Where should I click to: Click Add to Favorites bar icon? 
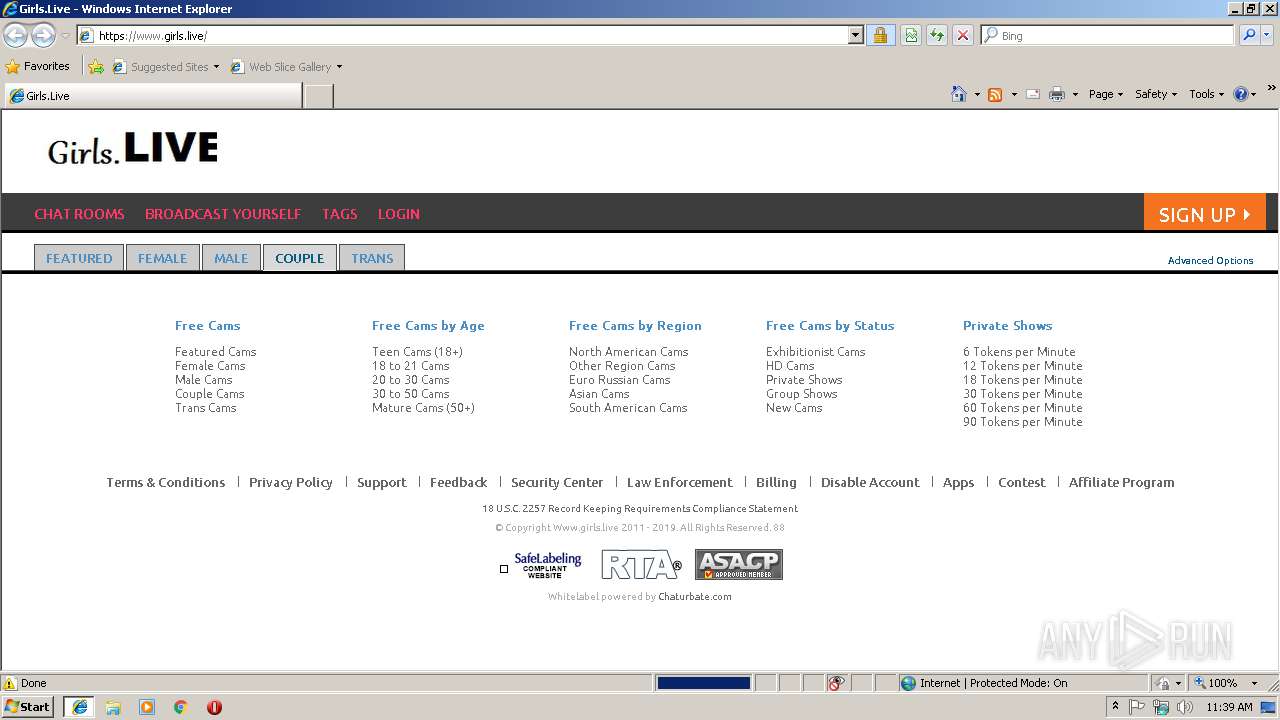click(96, 67)
